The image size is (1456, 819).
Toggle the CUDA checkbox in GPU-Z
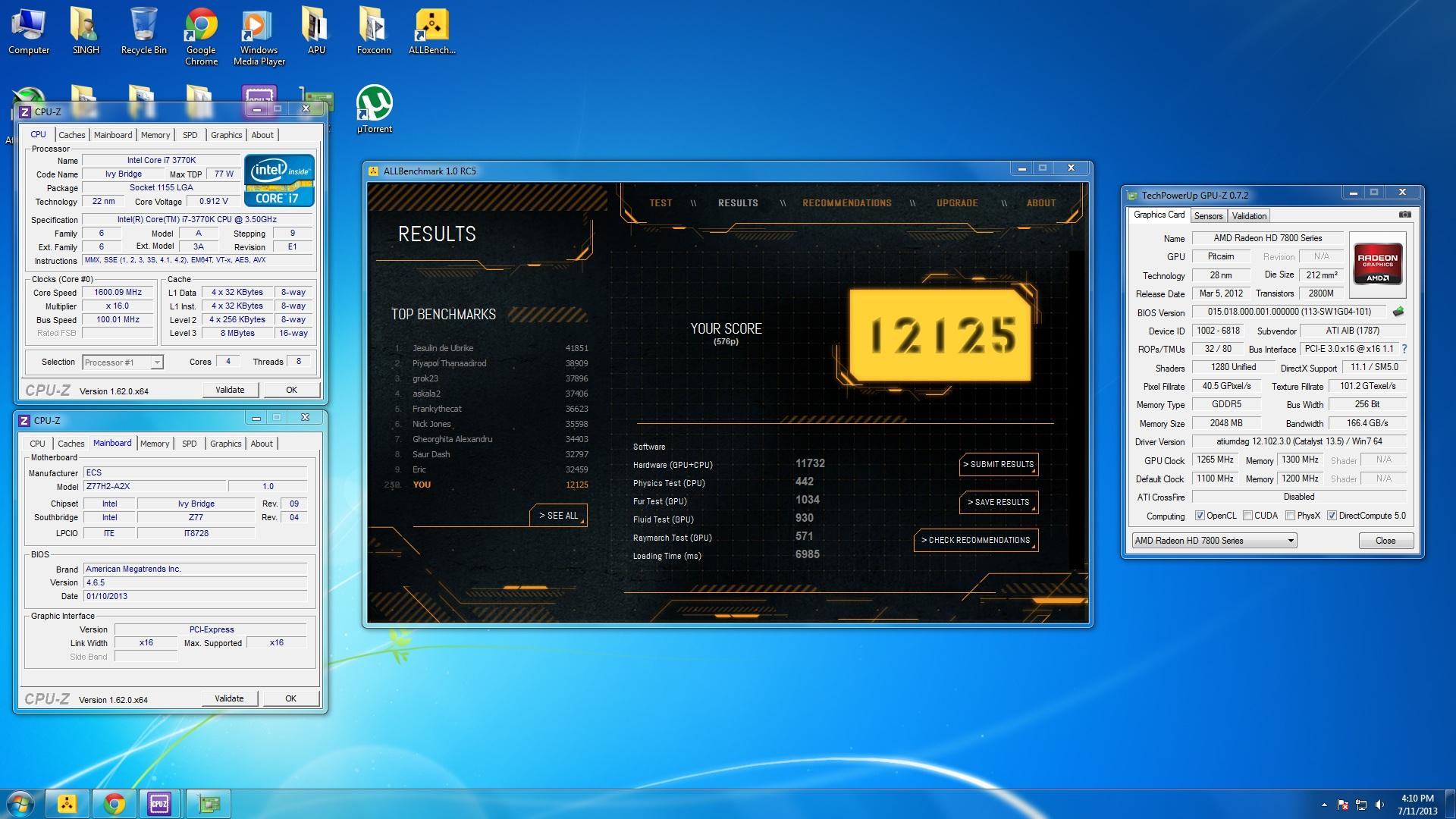click(x=1247, y=516)
